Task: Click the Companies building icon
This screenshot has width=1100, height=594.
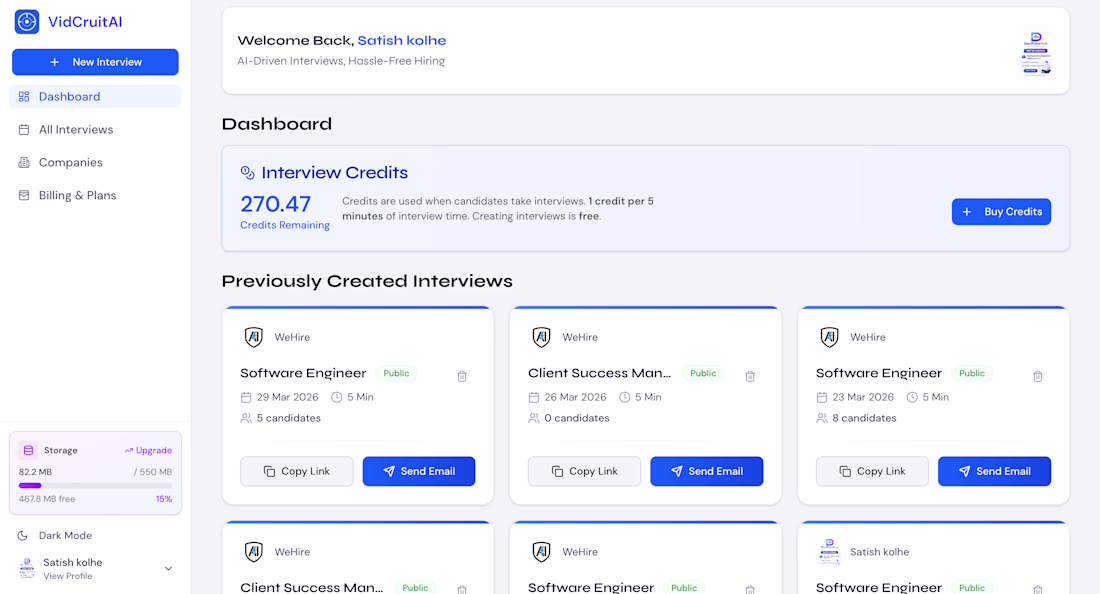Action: point(24,163)
